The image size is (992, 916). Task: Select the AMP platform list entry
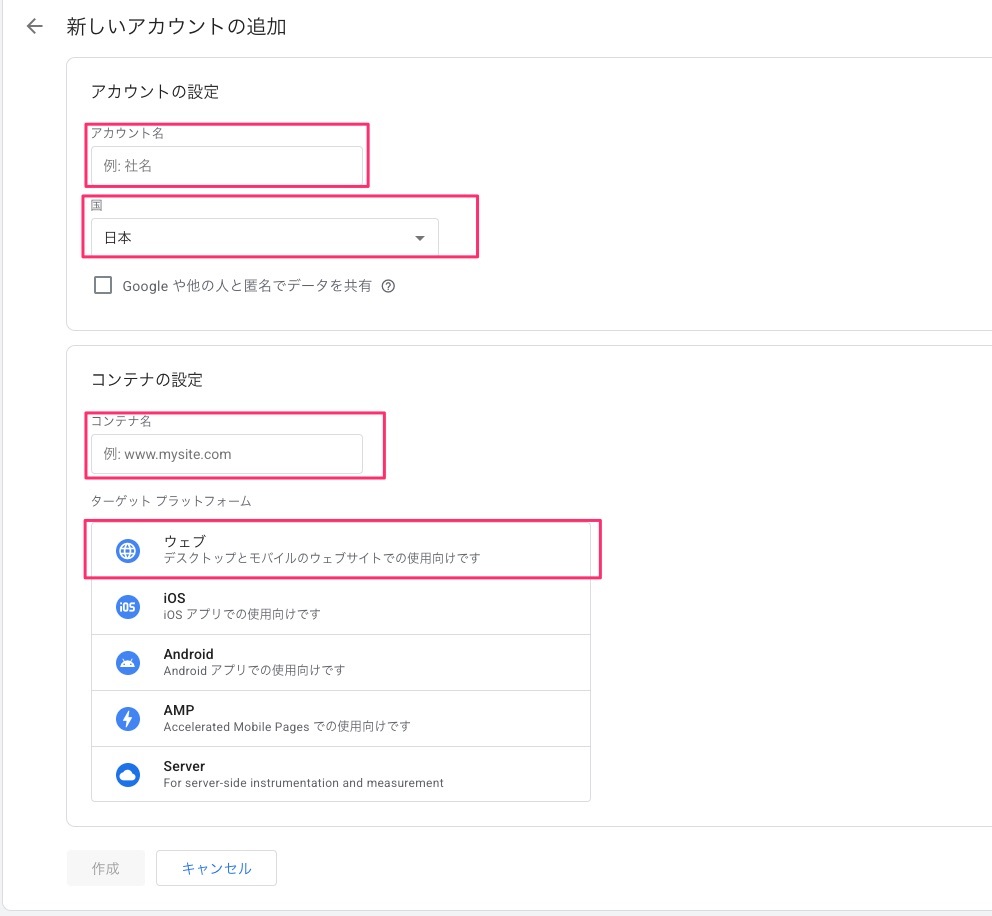(x=340, y=717)
